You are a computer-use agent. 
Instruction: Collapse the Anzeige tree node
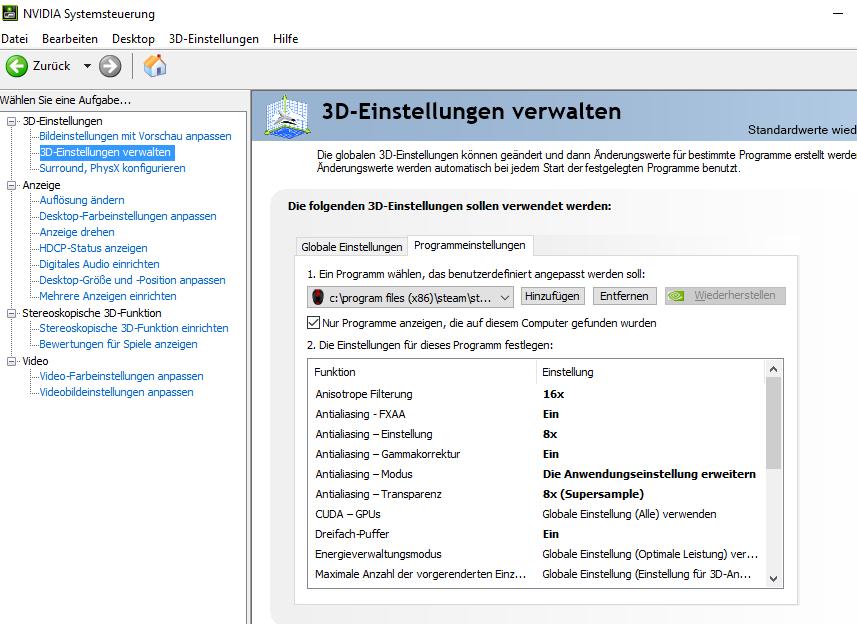(11, 185)
